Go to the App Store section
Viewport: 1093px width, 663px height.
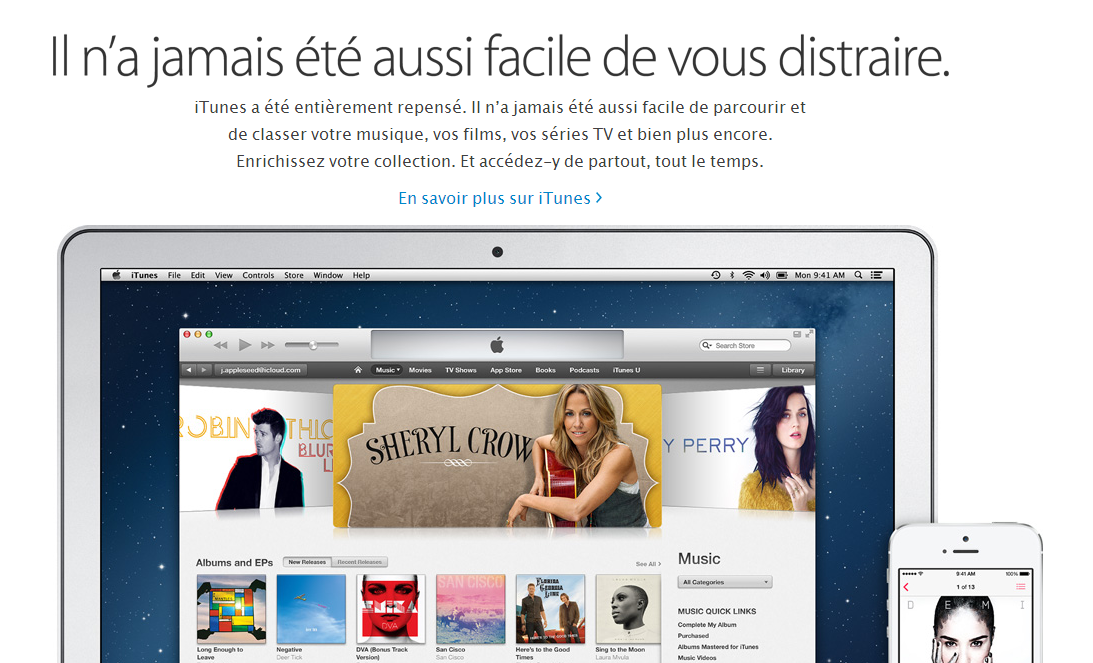point(506,370)
